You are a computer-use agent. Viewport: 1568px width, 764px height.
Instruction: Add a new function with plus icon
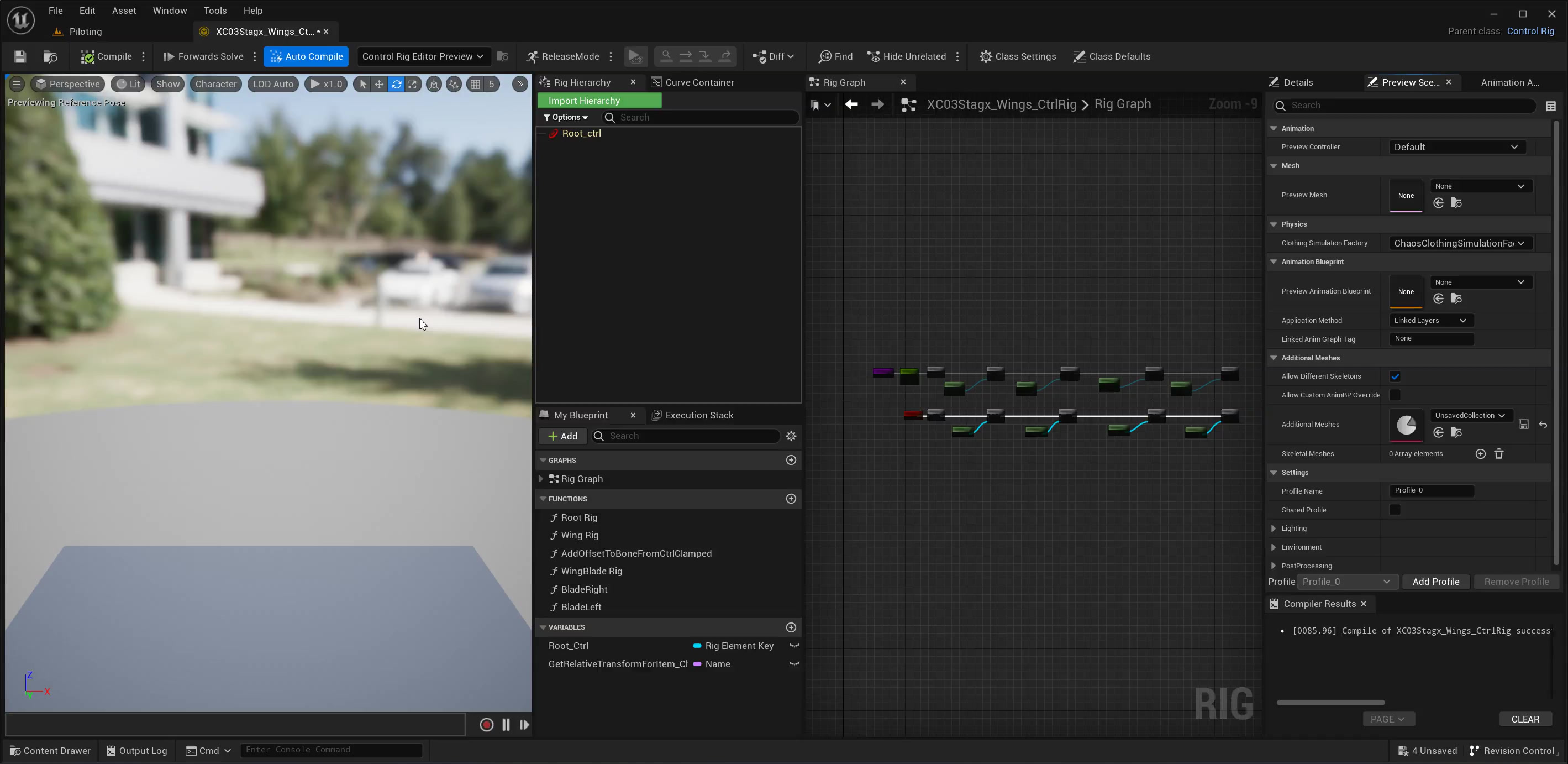tap(791, 498)
